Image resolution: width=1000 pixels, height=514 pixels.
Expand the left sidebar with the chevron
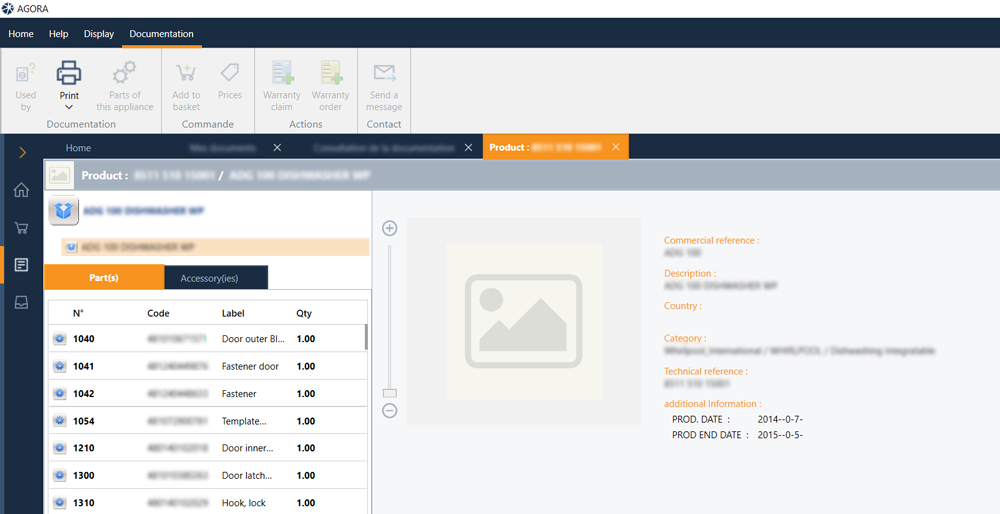pyautogui.click(x=22, y=152)
